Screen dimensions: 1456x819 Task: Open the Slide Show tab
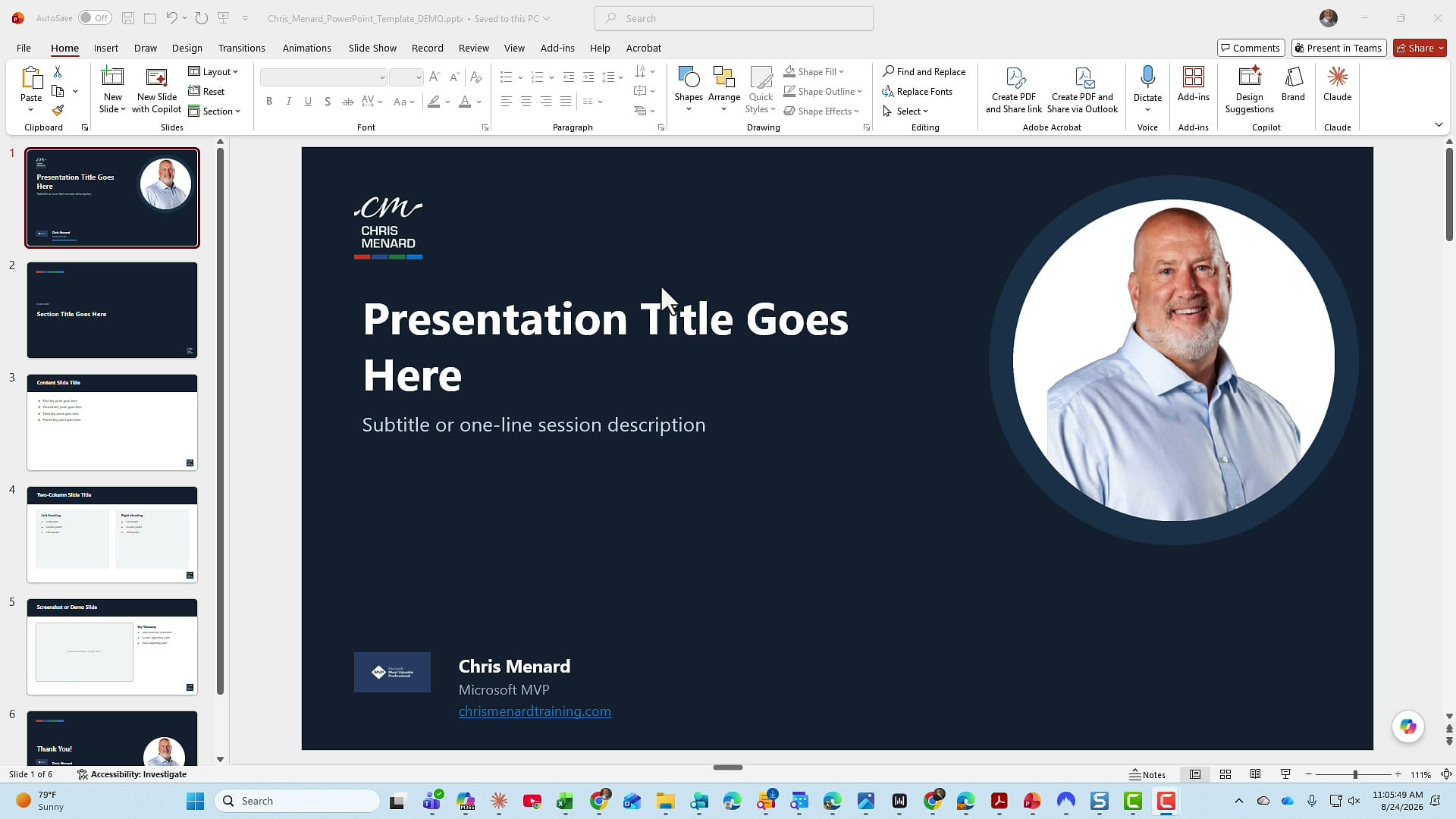point(372,48)
